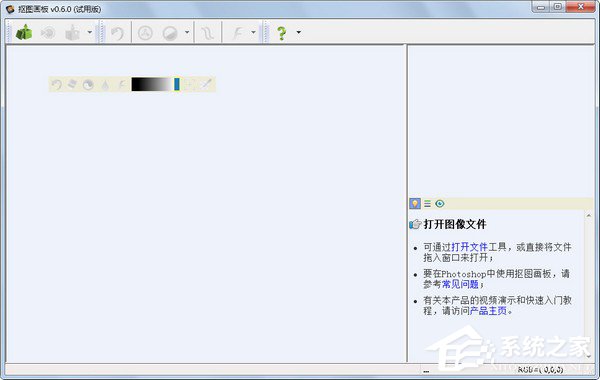Open the 常见问题 link
Screen dimensions: 600x380
click(460, 284)
